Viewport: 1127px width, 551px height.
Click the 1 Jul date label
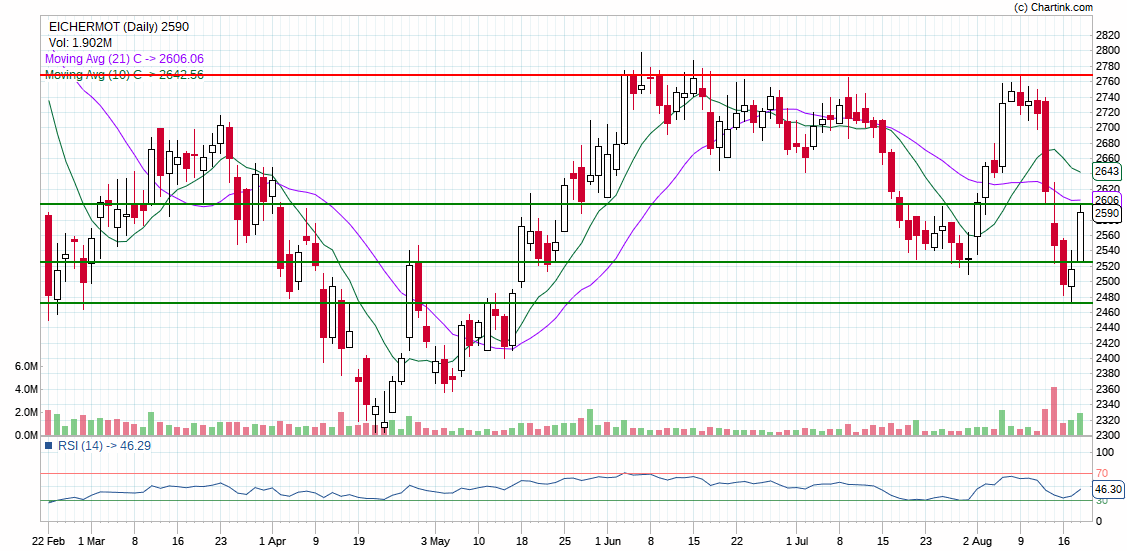tap(797, 539)
